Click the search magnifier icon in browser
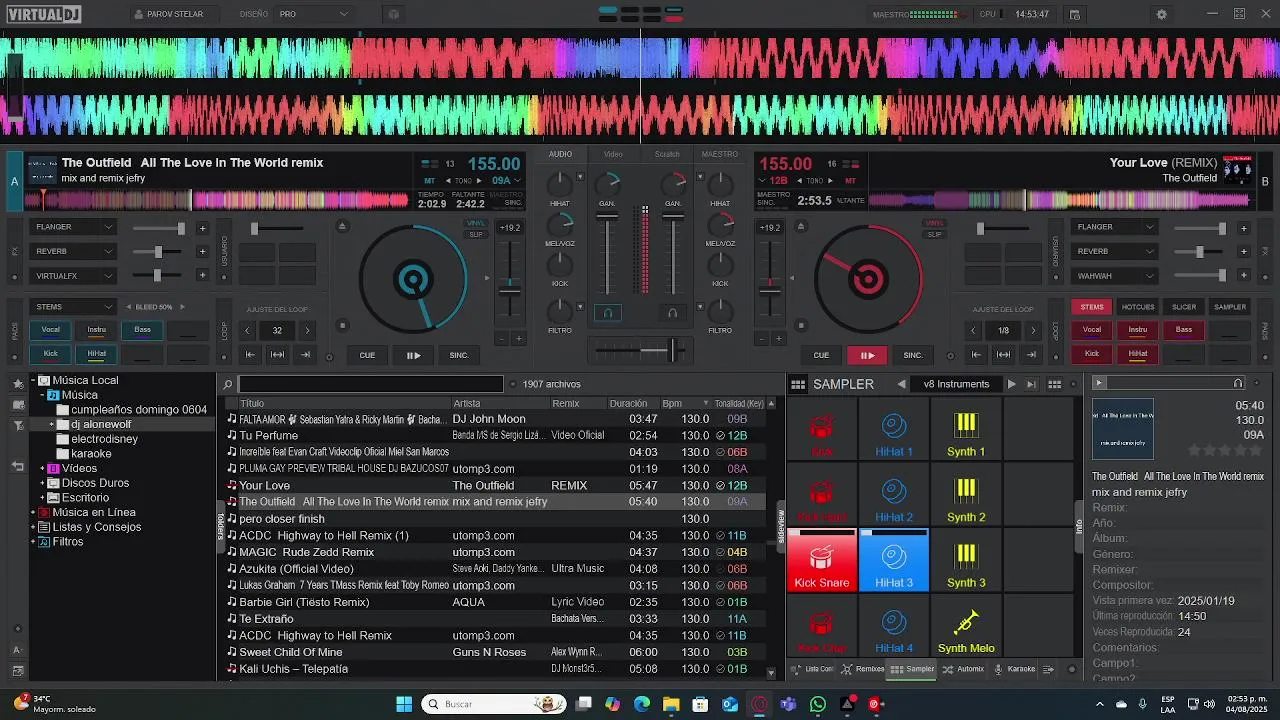Viewport: 1280px width, 720px height. coord(228,384)
